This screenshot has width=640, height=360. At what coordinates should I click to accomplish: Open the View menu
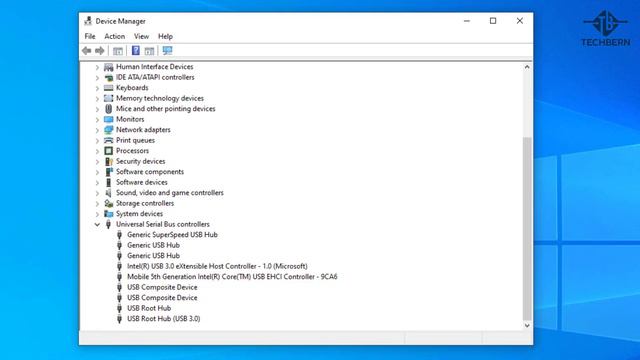(141, 36)
